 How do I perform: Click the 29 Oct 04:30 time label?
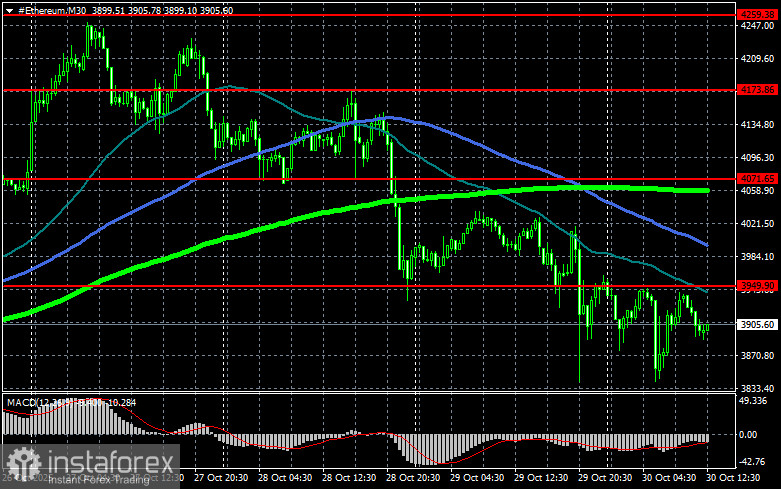tap(477, 478)
